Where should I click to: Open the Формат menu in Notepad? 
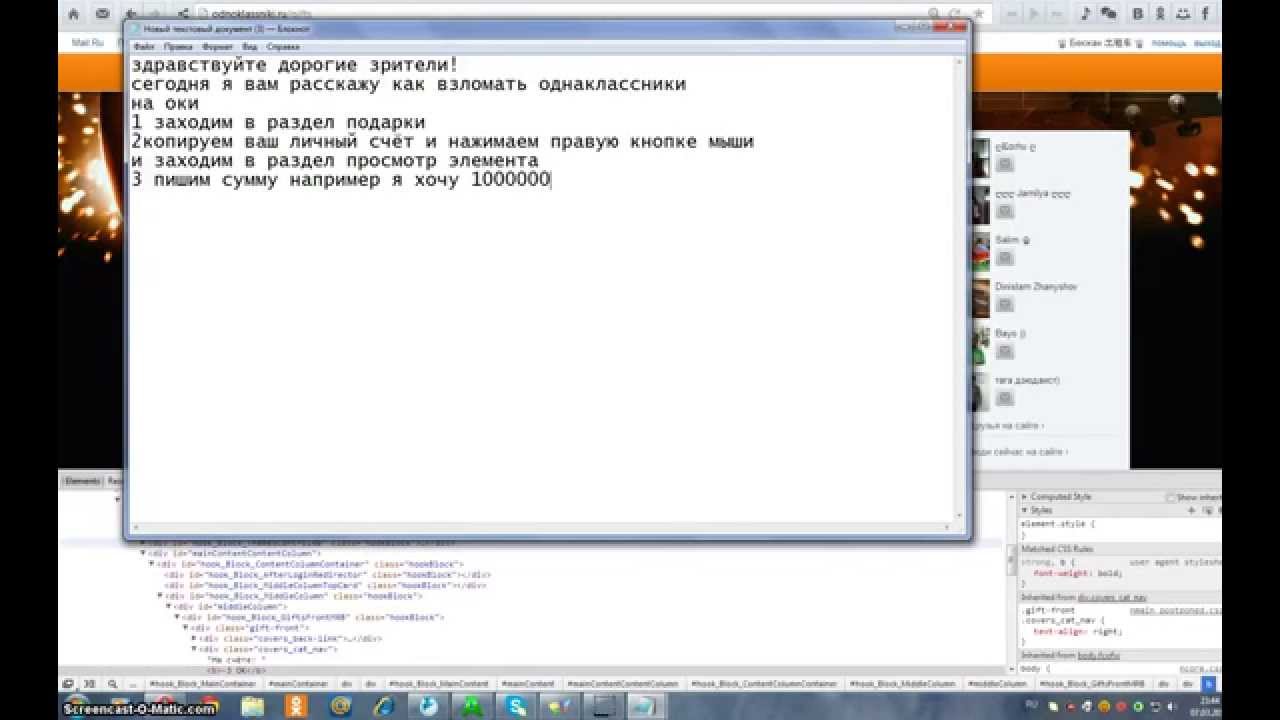217,46
